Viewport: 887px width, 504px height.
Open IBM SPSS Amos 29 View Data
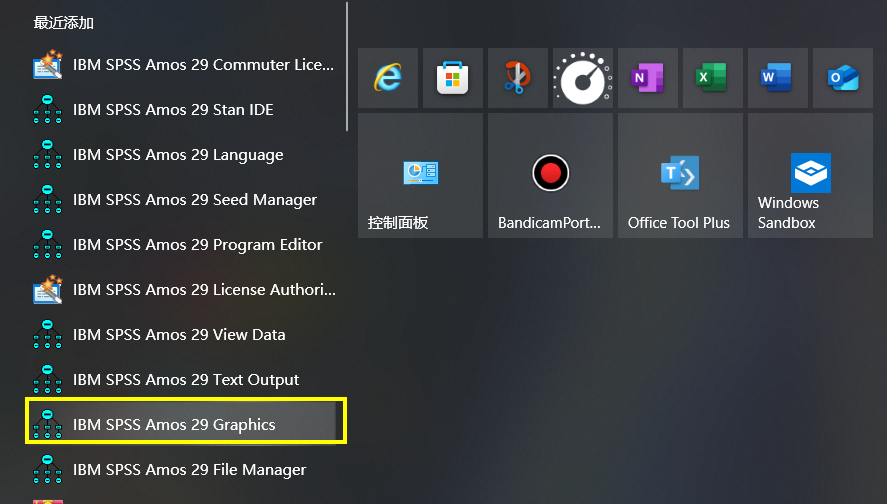click(x=185, y=335)
